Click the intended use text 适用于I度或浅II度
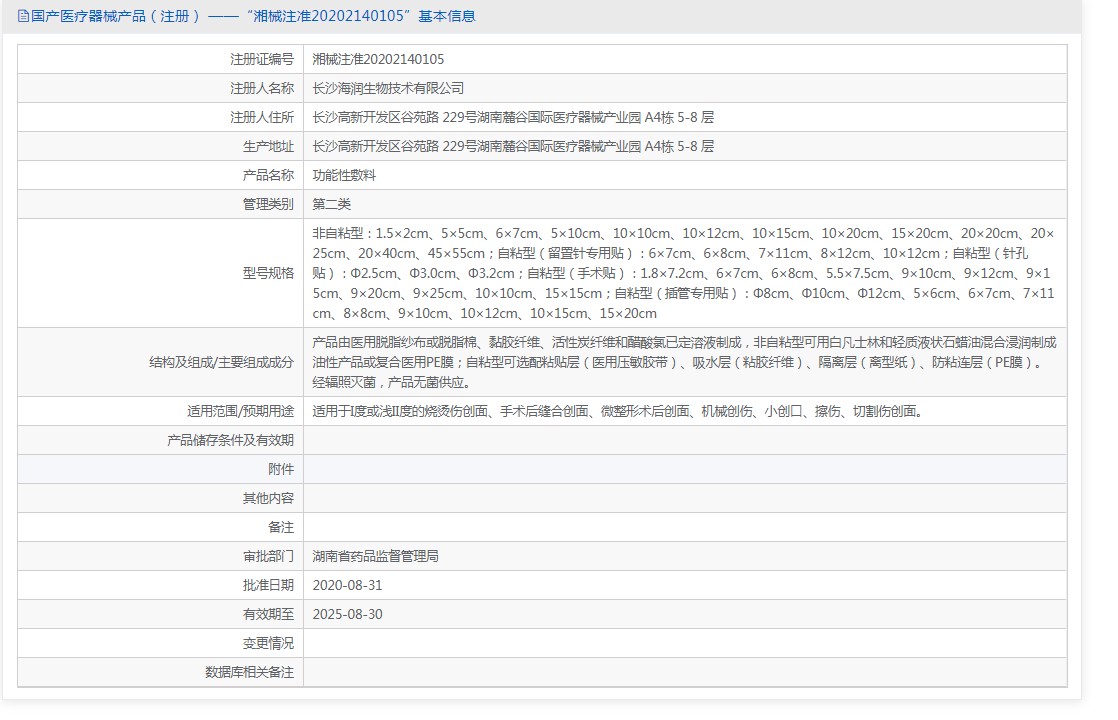The width and height of the screenshot is (1118, 720). click(617, 411)
